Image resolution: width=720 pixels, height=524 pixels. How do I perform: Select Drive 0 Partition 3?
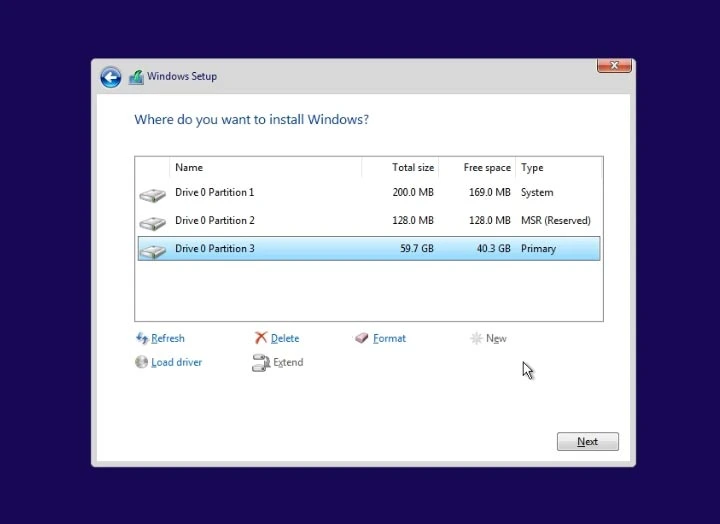click(369, 248)
